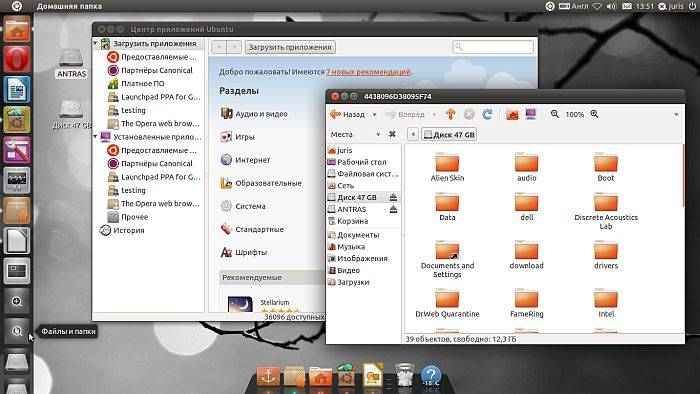The image size is (700, 394).
Task: Open Stellarium recommended app thumbnail
Action: point(240,304)
